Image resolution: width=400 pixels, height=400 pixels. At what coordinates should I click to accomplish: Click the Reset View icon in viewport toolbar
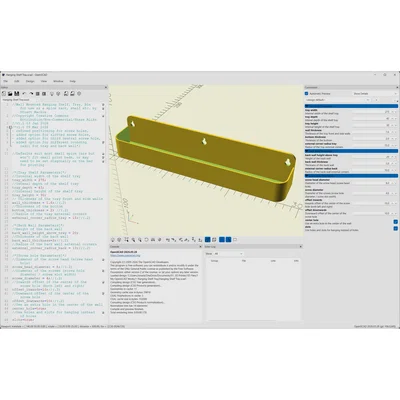pyautogui.click(x=147, y=239)
